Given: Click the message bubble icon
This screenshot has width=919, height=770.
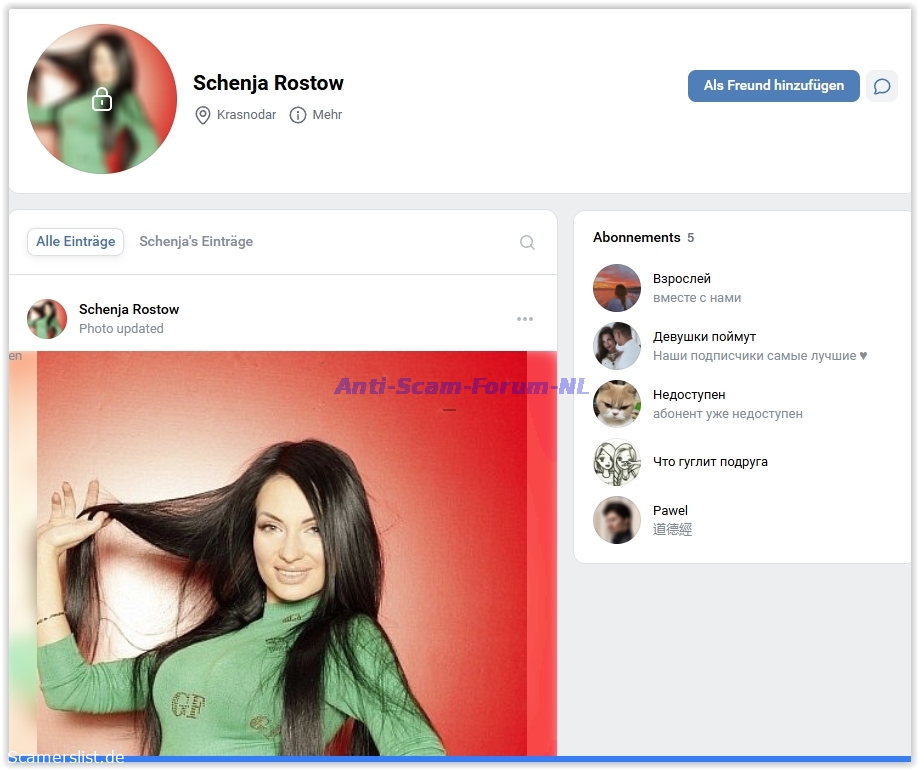Looking at the screenshot, I should coord(881,86).
